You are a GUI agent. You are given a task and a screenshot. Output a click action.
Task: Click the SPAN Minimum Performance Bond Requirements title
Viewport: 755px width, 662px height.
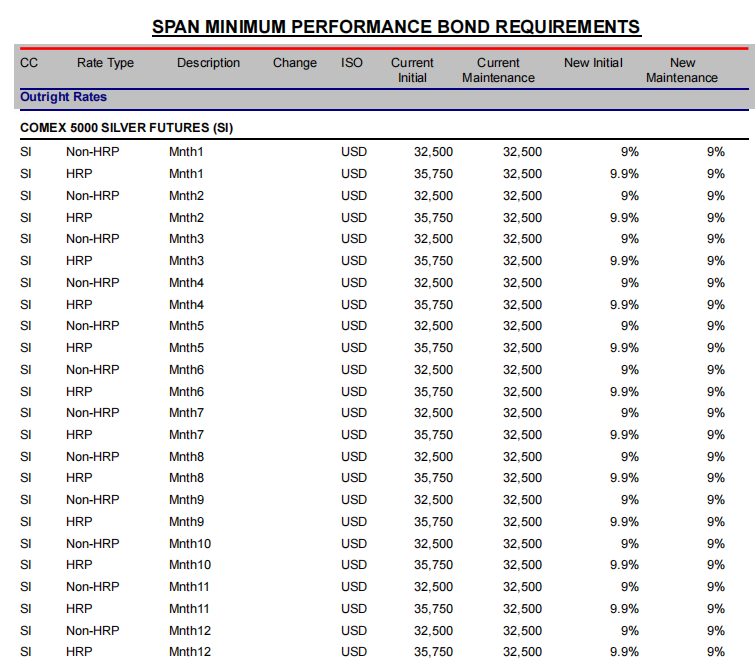pyautogui.click(x=396, y=26)
